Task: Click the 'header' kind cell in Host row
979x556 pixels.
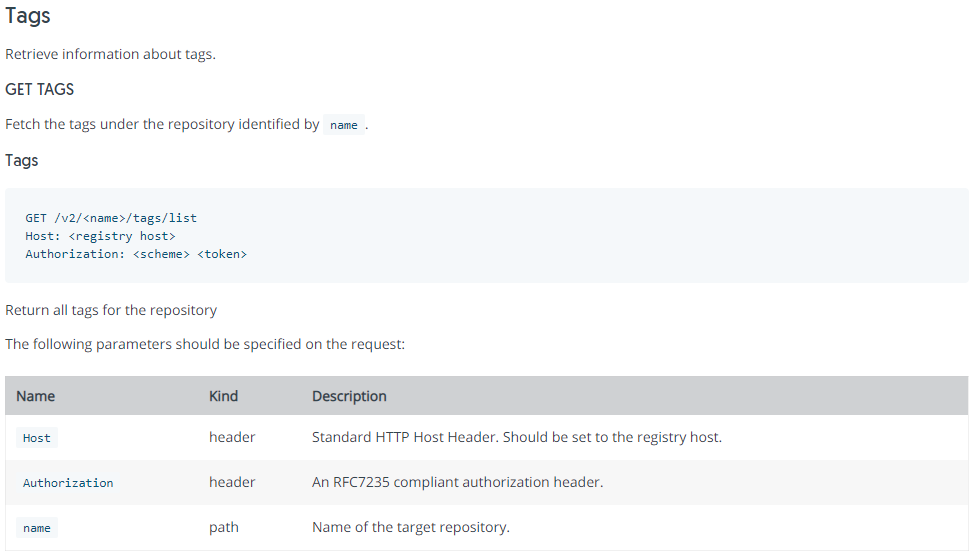Action: [x=232, y=437]
